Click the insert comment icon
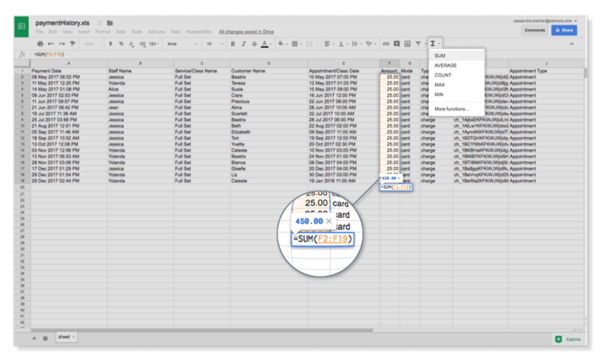Screen dimensions: 600x362 point(397,44)
